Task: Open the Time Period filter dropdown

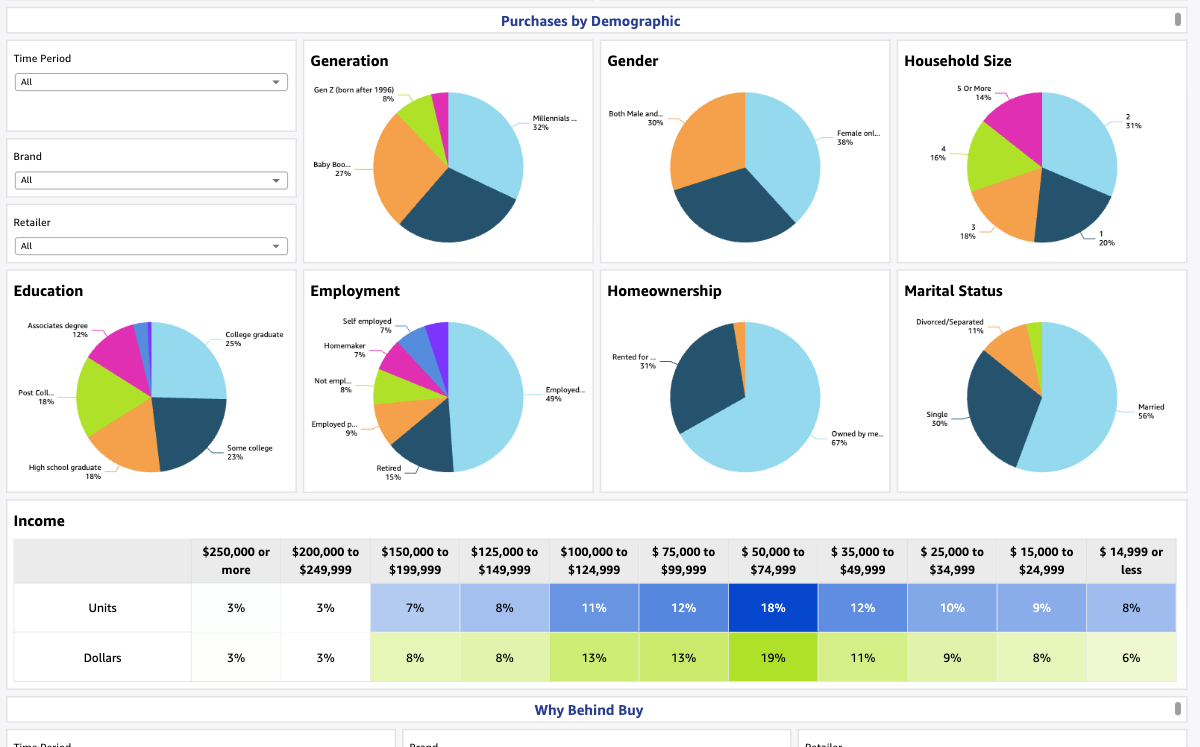Action: coord(151,82)
